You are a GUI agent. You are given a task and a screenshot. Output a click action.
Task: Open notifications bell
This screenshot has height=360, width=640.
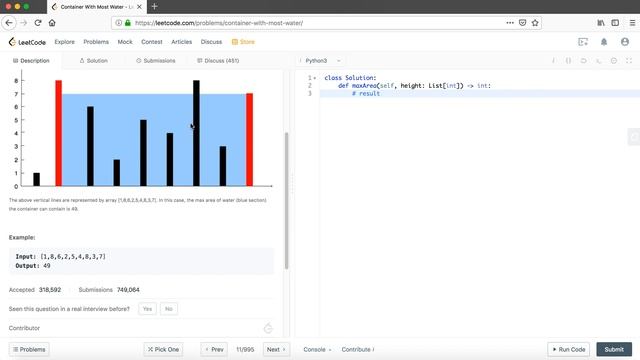(x=604, y=42)
